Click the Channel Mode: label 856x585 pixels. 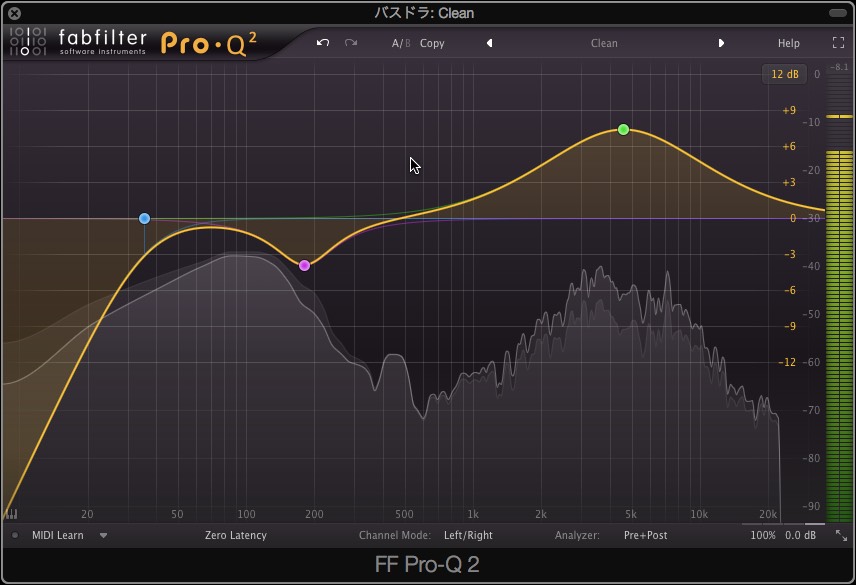point(395,535)
